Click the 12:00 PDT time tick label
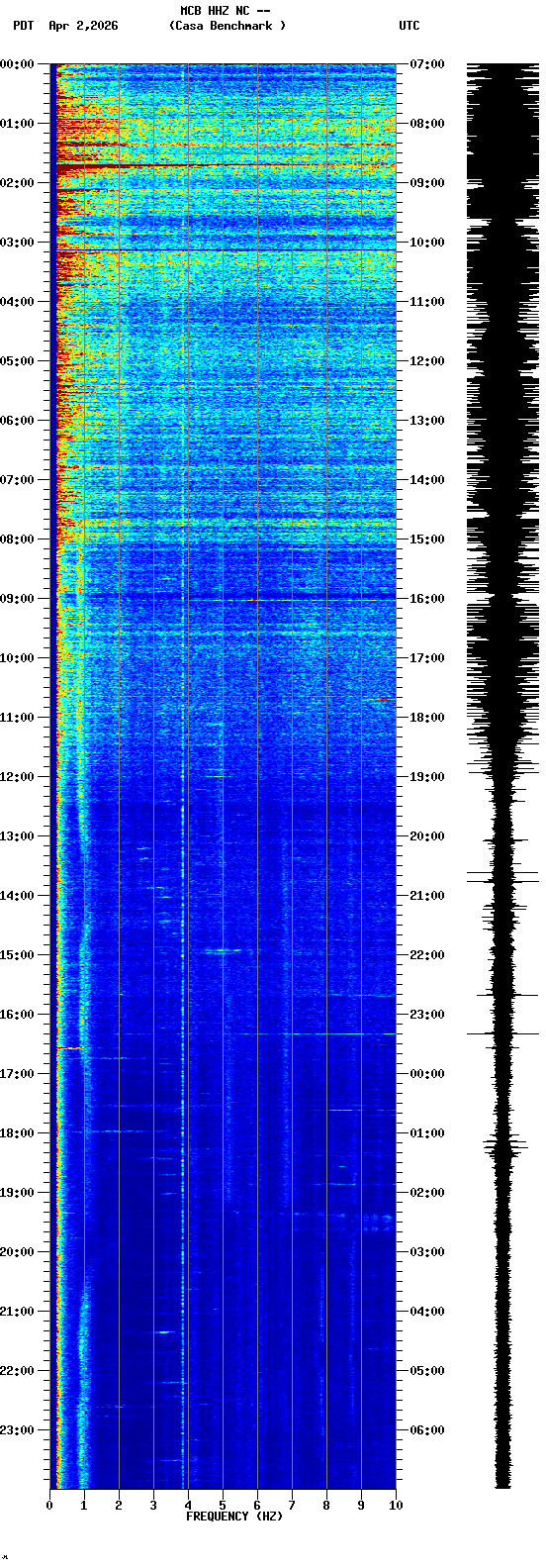Viewport: 546px width, 1568px height. coord(17,777)
